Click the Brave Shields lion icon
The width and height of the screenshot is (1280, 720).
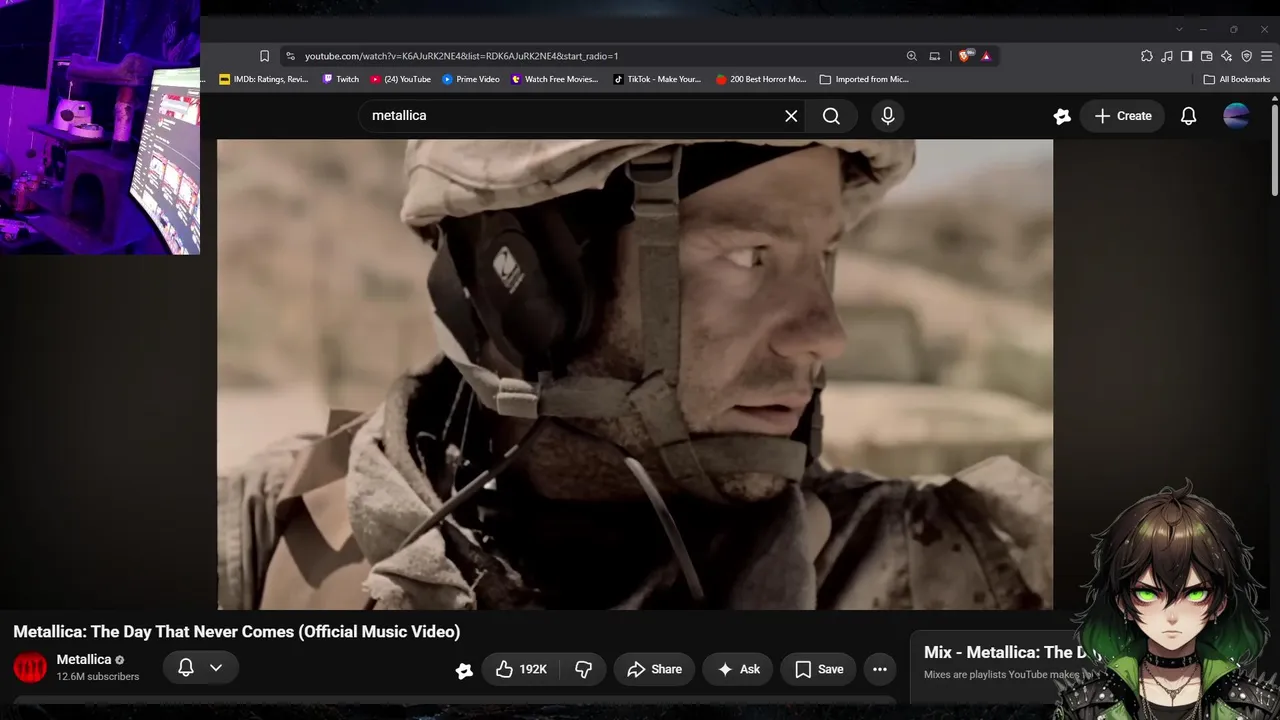point(966,56)
